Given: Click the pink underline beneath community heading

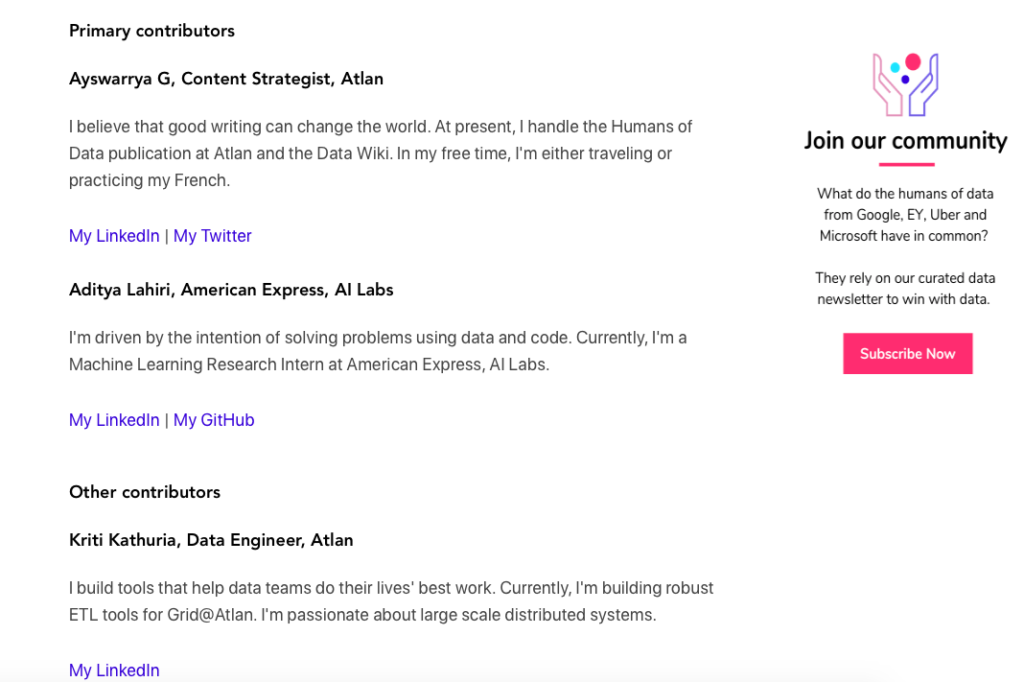Looking at the screenshot, I should point(906,165).
